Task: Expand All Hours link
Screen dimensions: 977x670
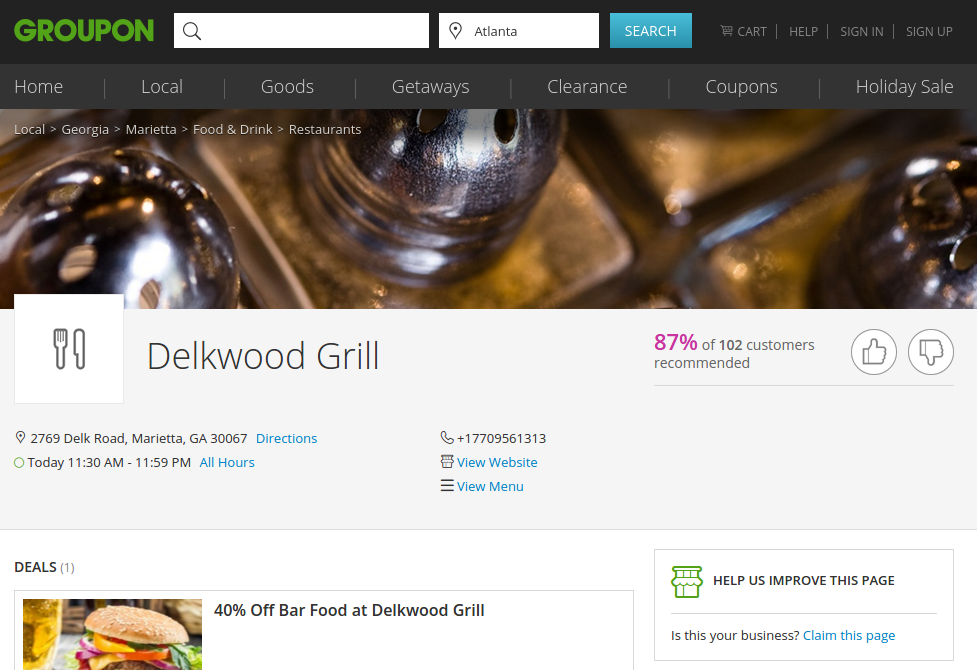Action: coord(227,462)
